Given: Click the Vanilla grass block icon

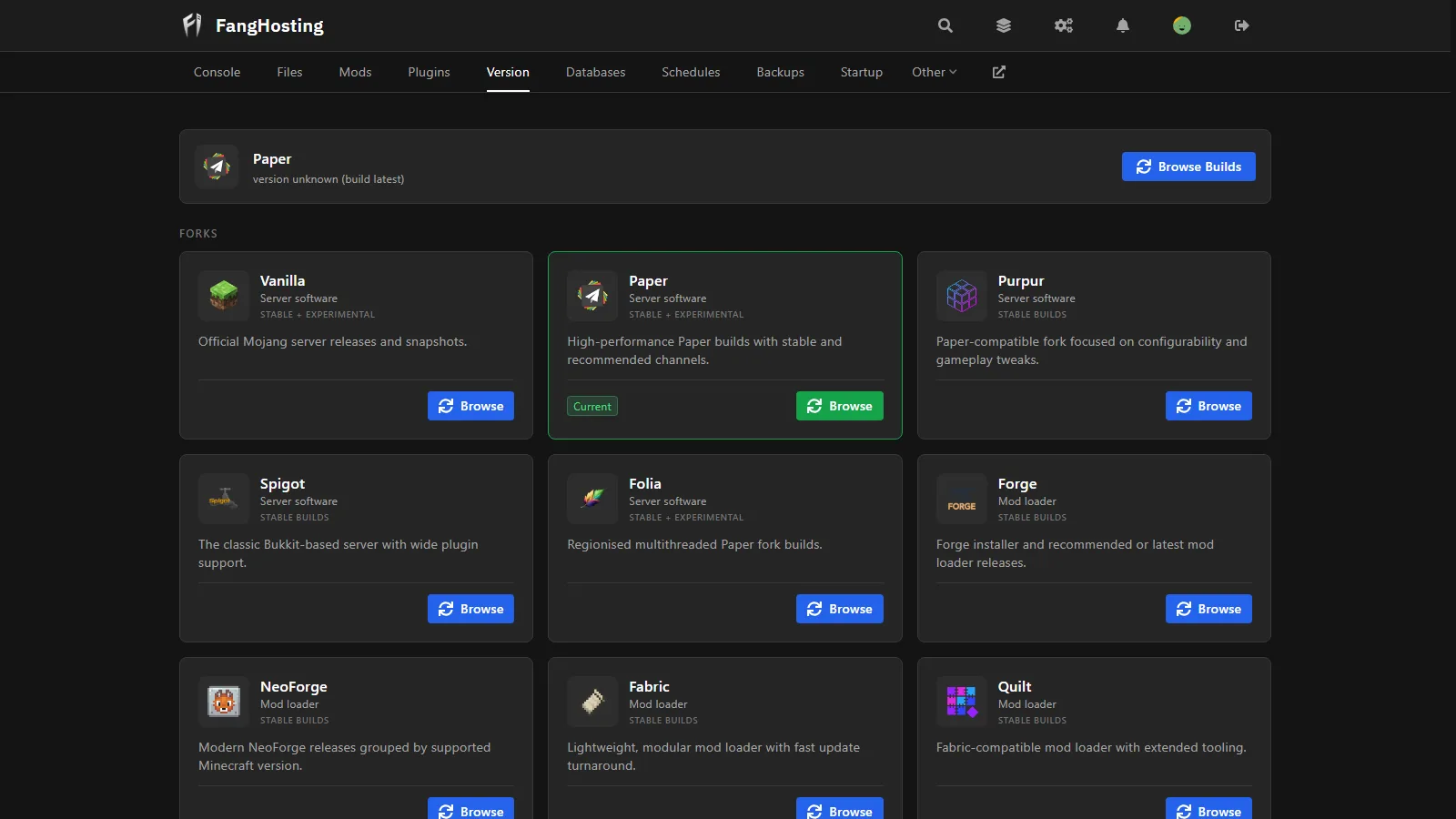Looking at the screenshot, I should tap(224, 296).
